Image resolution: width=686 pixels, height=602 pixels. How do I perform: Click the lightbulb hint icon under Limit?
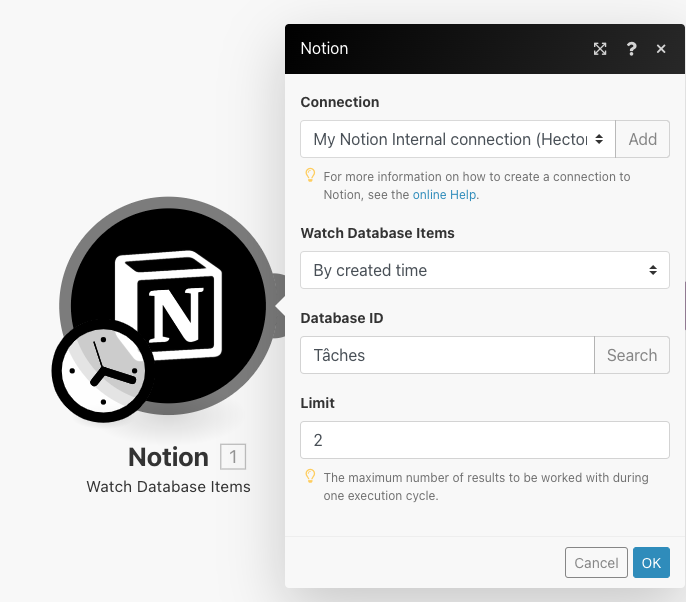(x=310, y=476)
